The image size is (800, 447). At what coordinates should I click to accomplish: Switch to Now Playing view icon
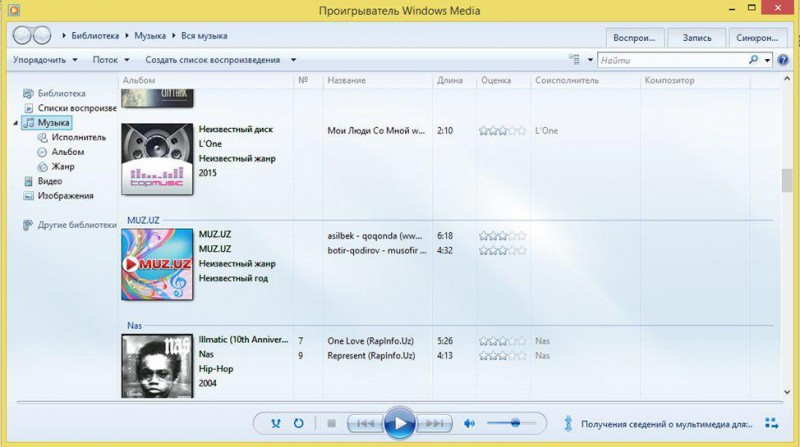tap(771, 423)
